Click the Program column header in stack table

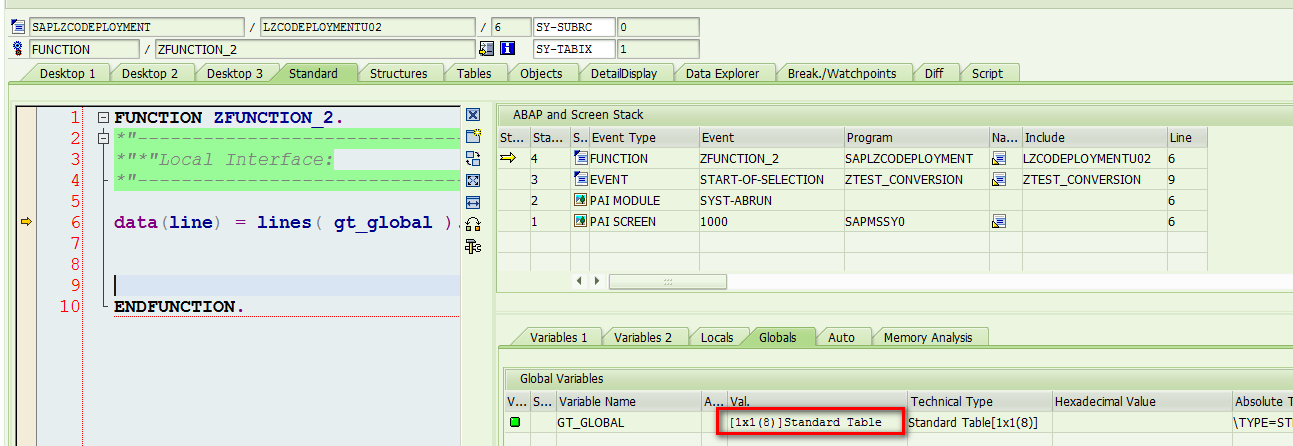pos(916,137)
